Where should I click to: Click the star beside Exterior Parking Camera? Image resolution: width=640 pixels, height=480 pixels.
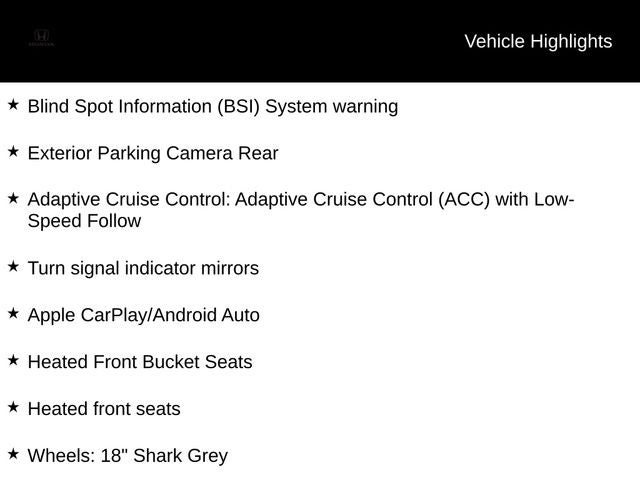(13, 151)
